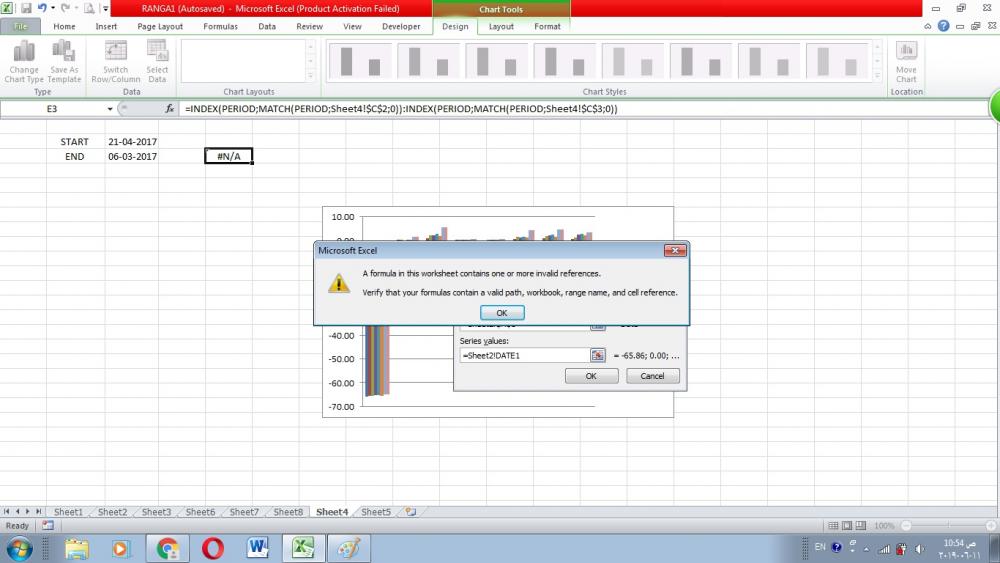Screen dimensions: 1000x563
Task: Click the macro recording icon in the status bar
Action: pos(48,525)
